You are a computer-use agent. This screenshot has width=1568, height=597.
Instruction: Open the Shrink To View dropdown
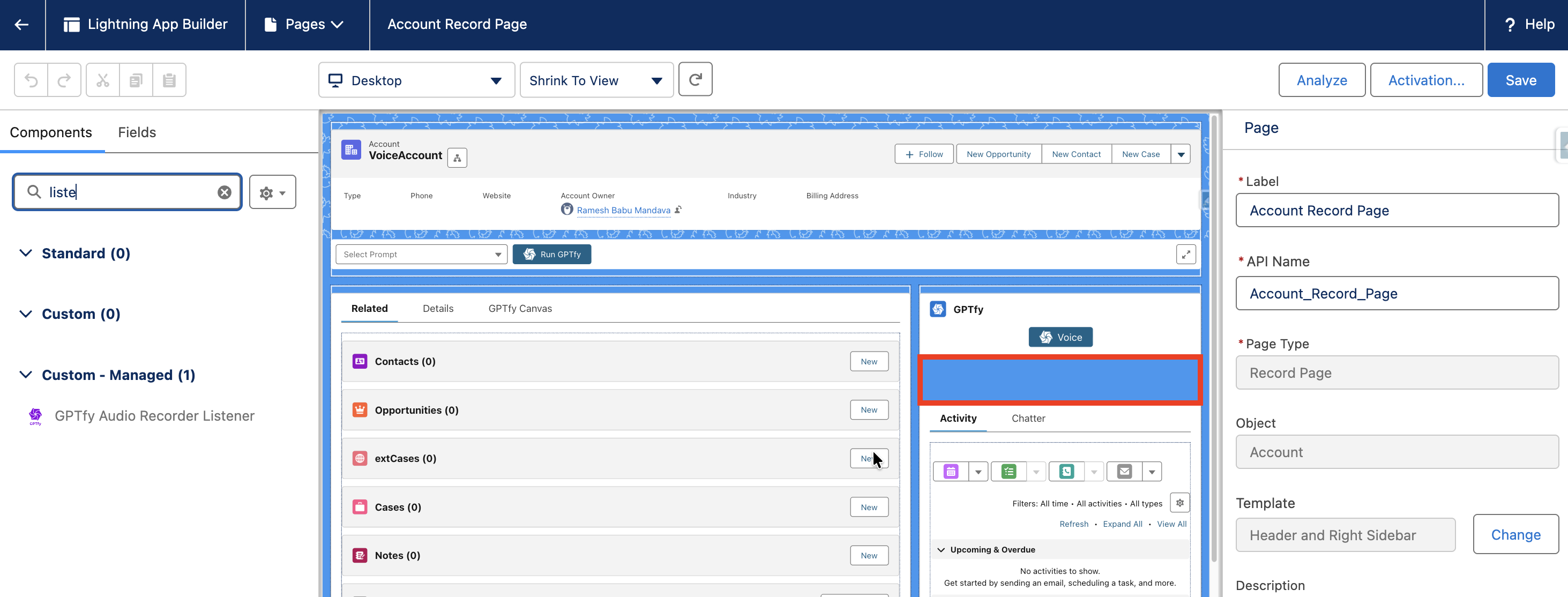click(596, 80)
